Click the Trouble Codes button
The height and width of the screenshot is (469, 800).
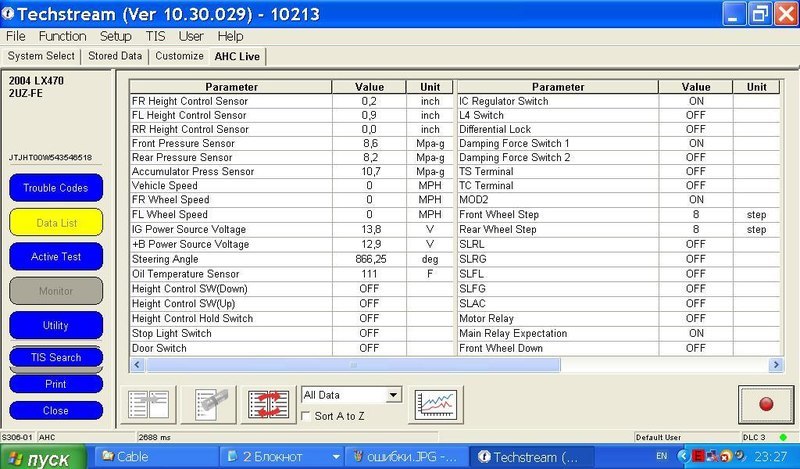[x=56, y=188]
